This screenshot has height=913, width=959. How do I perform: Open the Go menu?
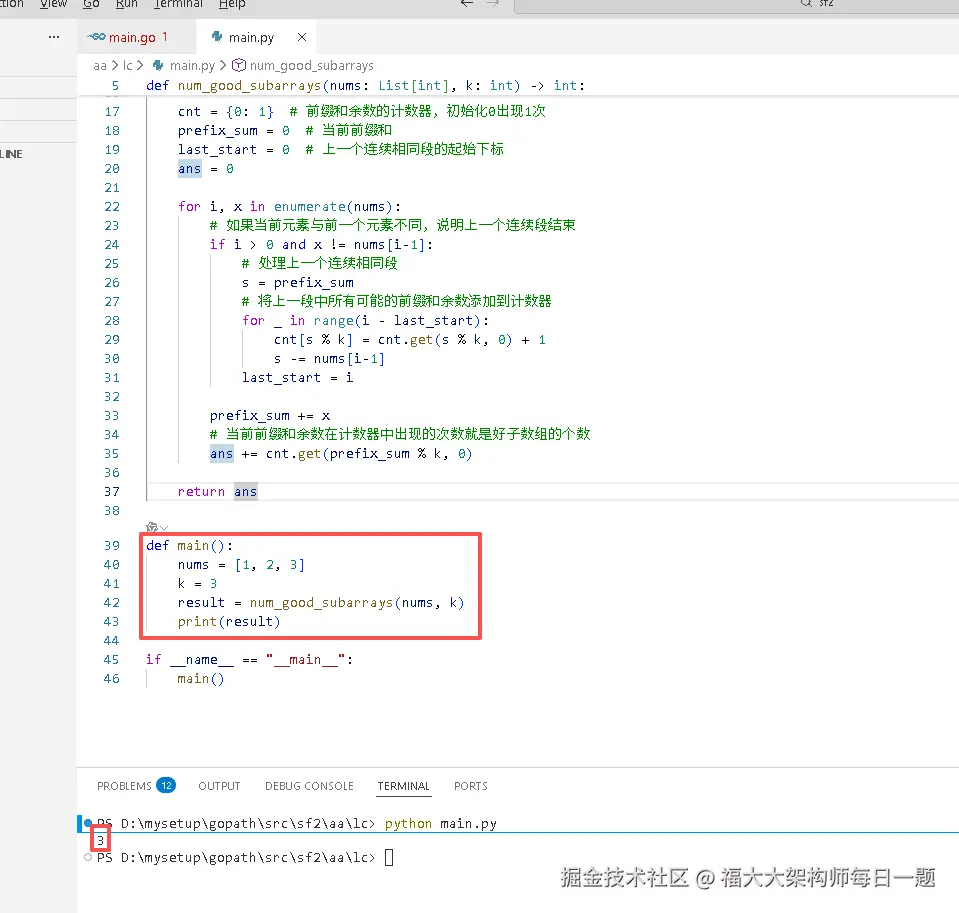click(91, 4)
